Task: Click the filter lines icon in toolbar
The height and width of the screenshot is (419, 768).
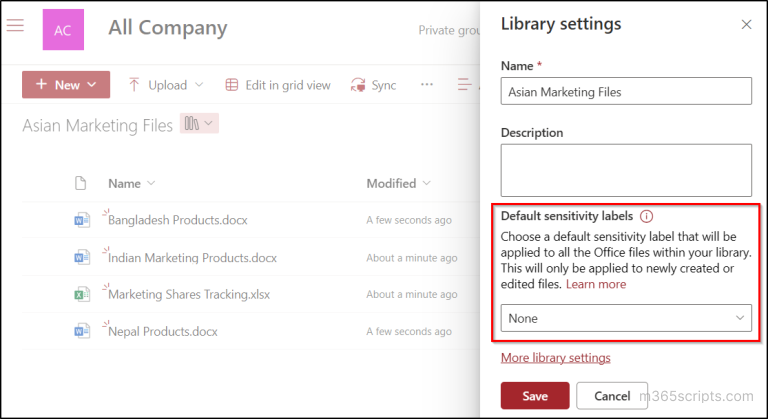Action: pos(465,84)
